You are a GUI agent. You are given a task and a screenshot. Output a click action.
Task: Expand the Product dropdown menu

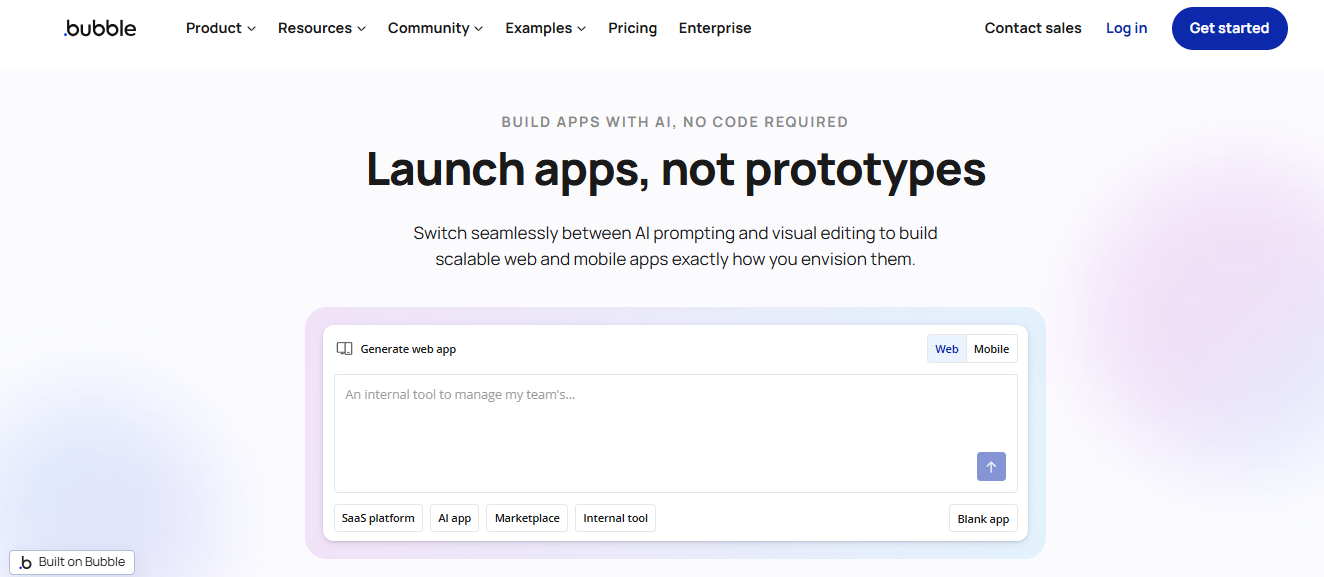click(x=221, y=28)
